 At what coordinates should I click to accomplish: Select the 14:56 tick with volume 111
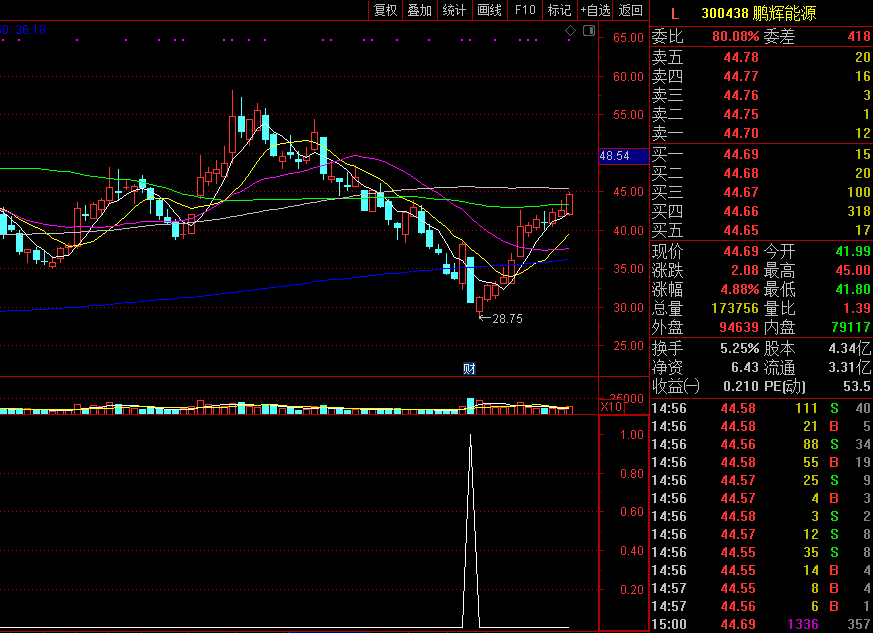pos(761,408)
